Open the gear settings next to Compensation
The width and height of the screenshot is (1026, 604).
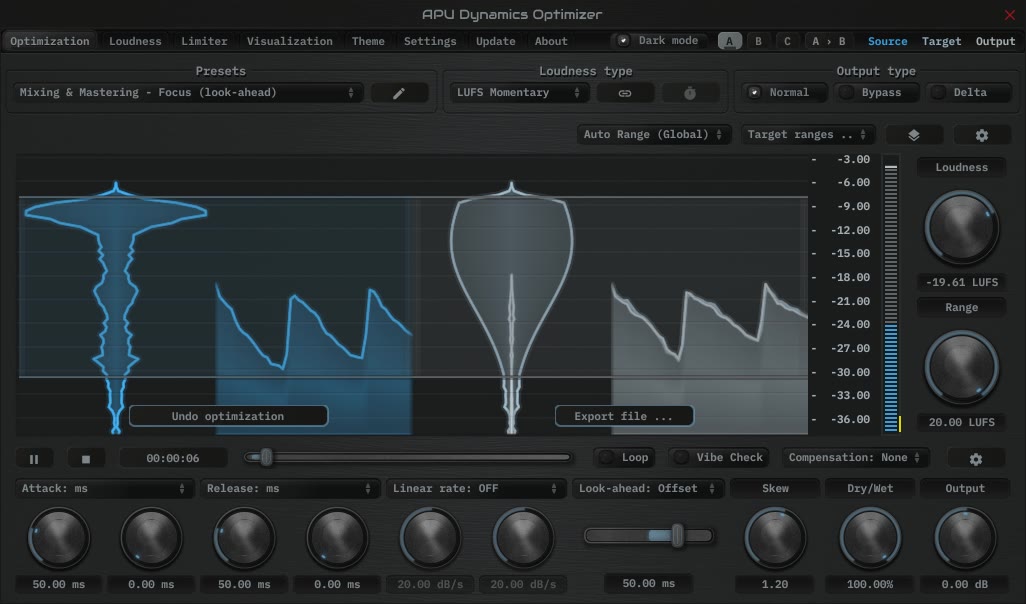[x=976, y=459]
